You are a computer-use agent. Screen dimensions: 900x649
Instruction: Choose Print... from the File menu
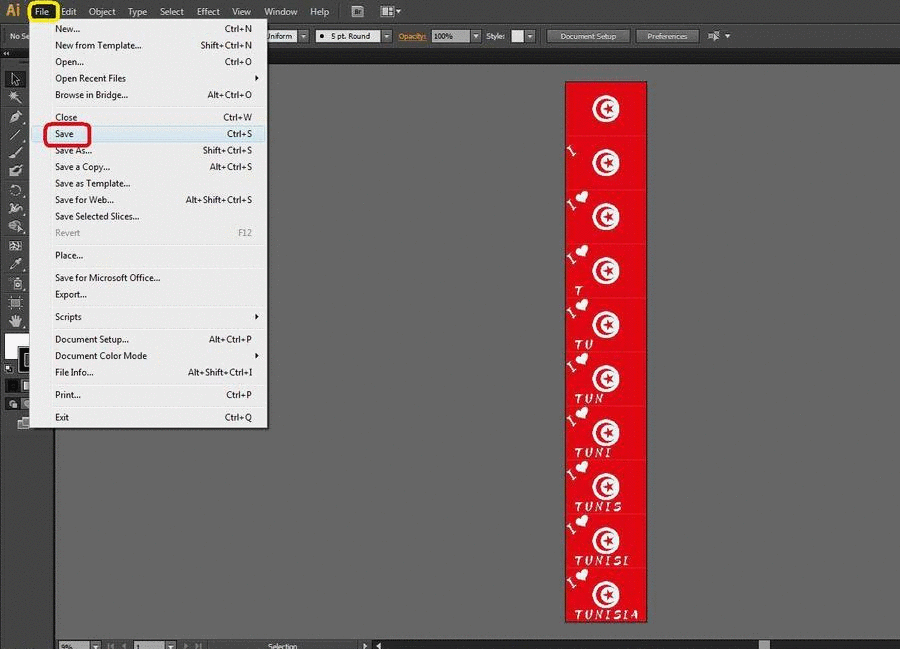149,395
